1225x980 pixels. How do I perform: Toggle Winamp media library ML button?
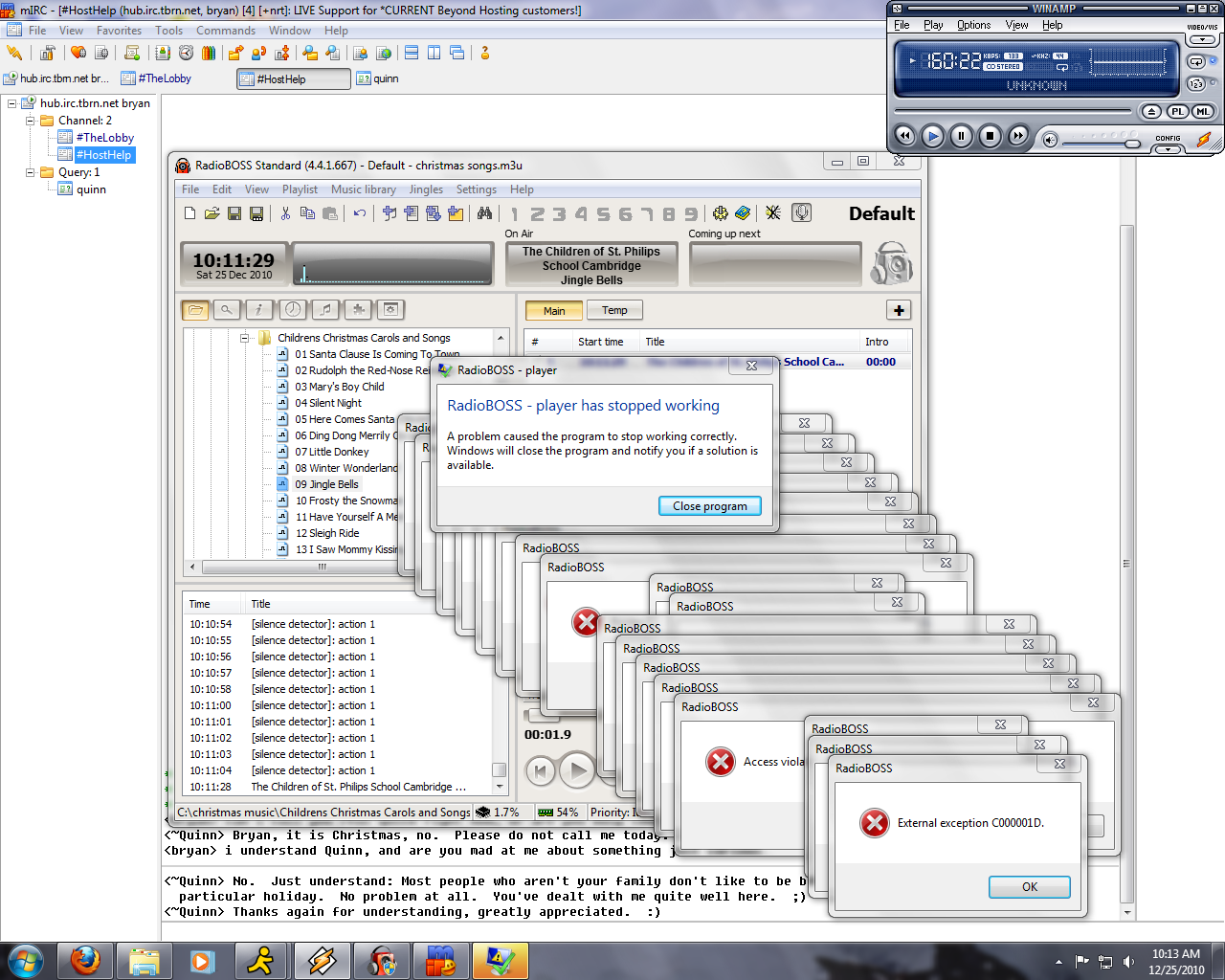[x=1203, y=112]
